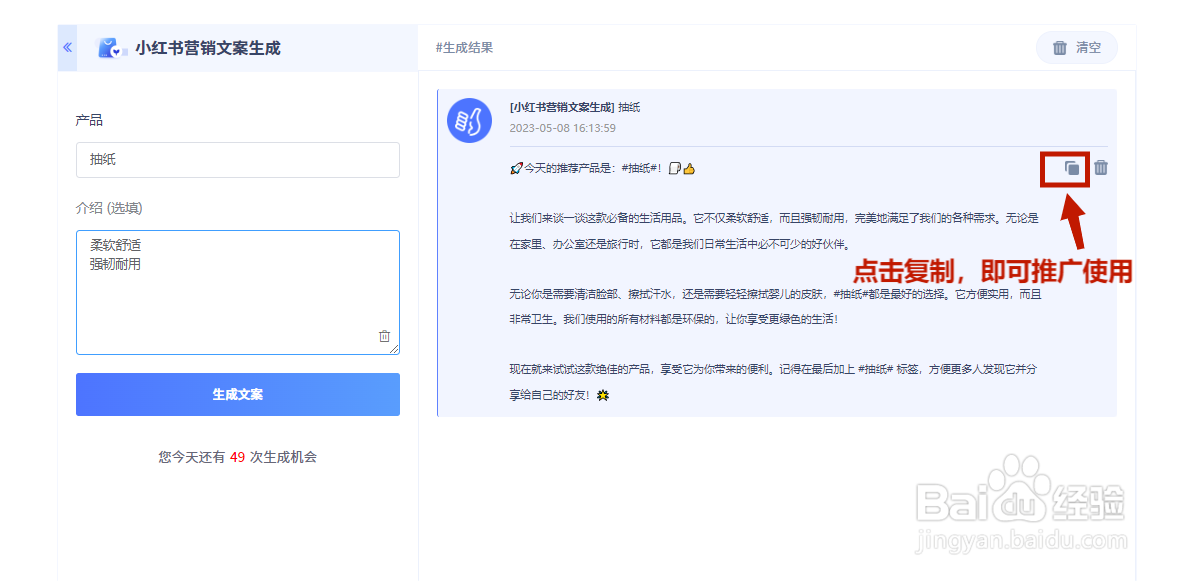1194x581 pixels.
Task: Click the 您今天还有 49 次生成机会 notice
Action: tap(238, 458)
